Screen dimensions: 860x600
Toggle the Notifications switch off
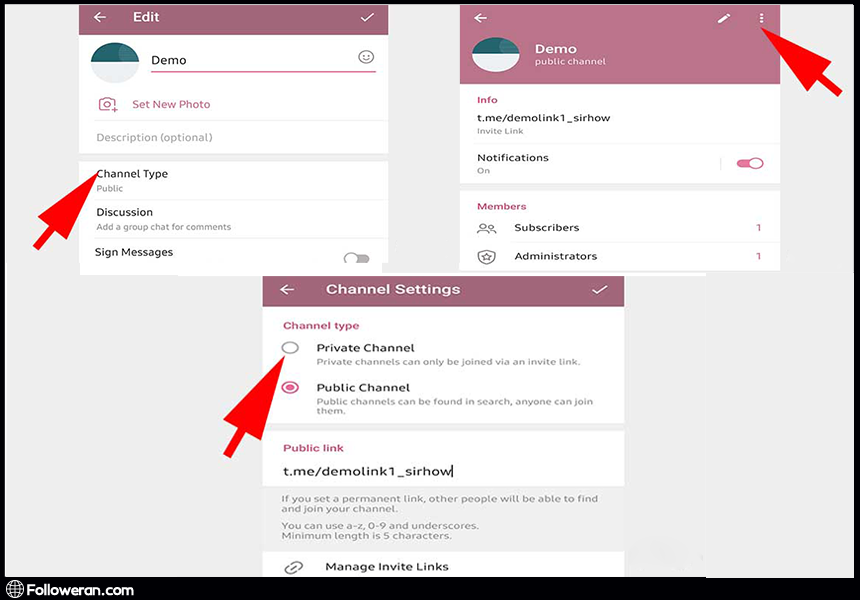749,163
